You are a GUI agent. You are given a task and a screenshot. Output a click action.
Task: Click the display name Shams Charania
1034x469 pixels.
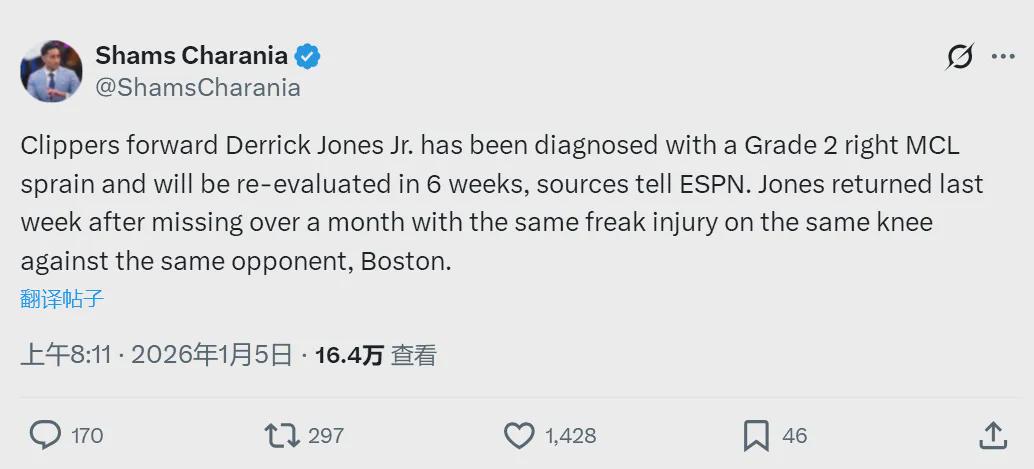(x=191, y=56)
